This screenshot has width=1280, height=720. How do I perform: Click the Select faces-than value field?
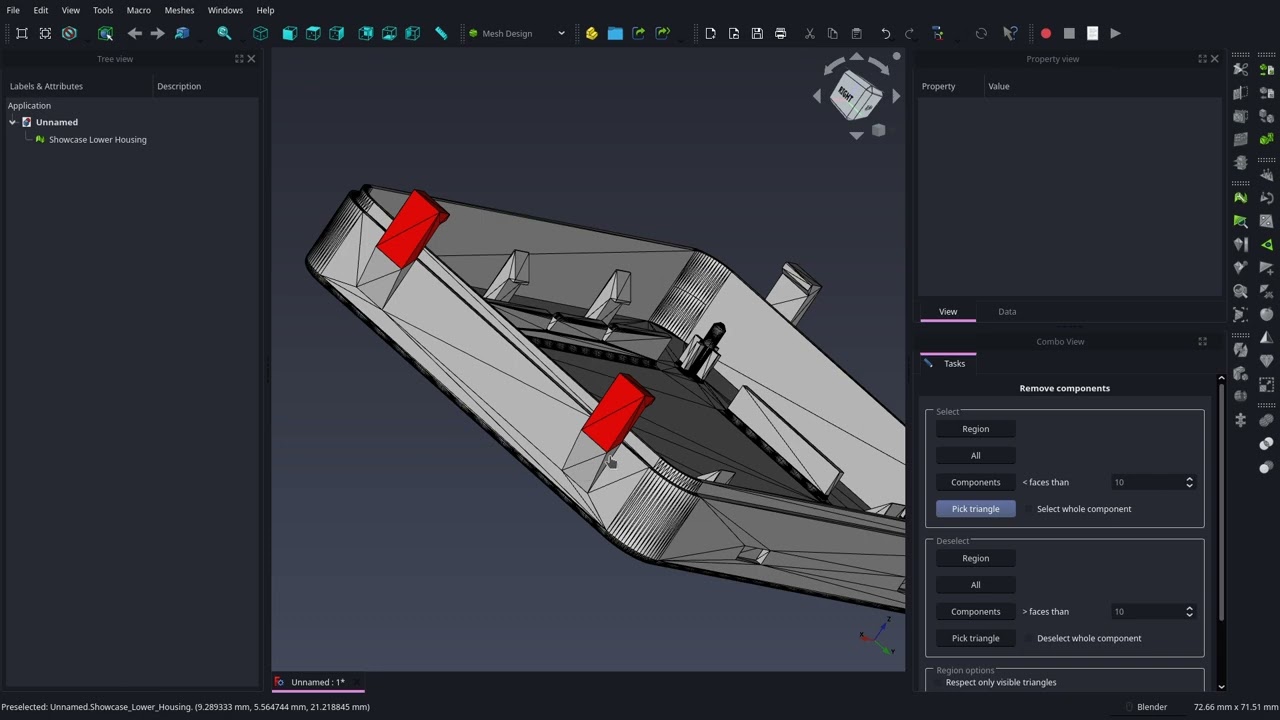tap(1147, 482)
